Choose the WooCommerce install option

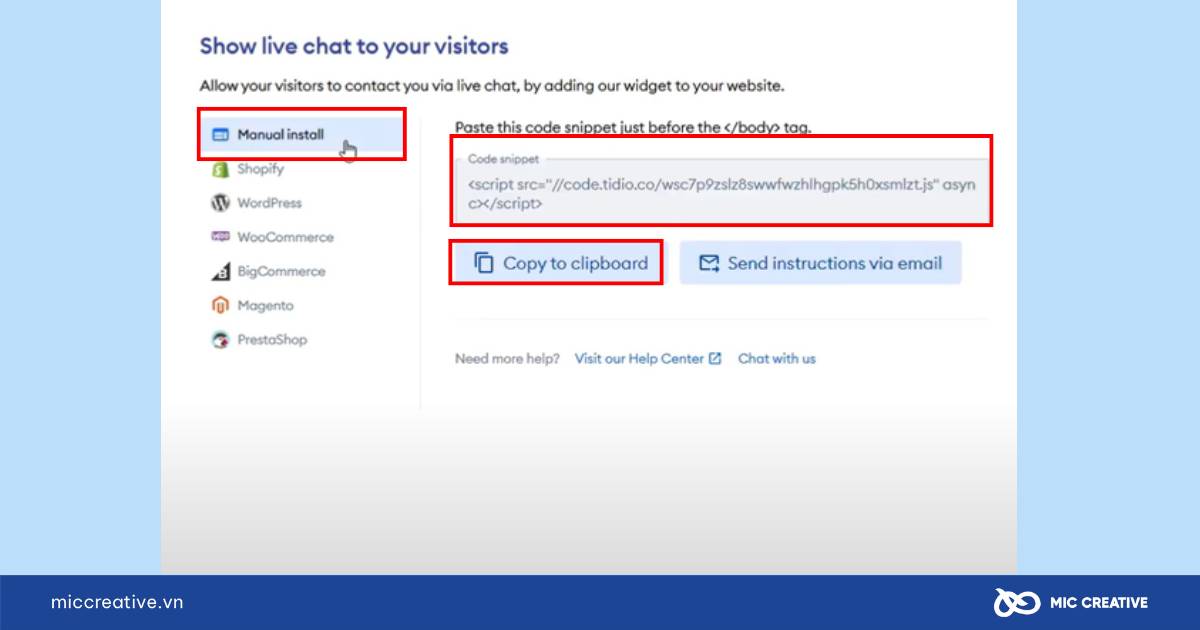pos(273,237)
